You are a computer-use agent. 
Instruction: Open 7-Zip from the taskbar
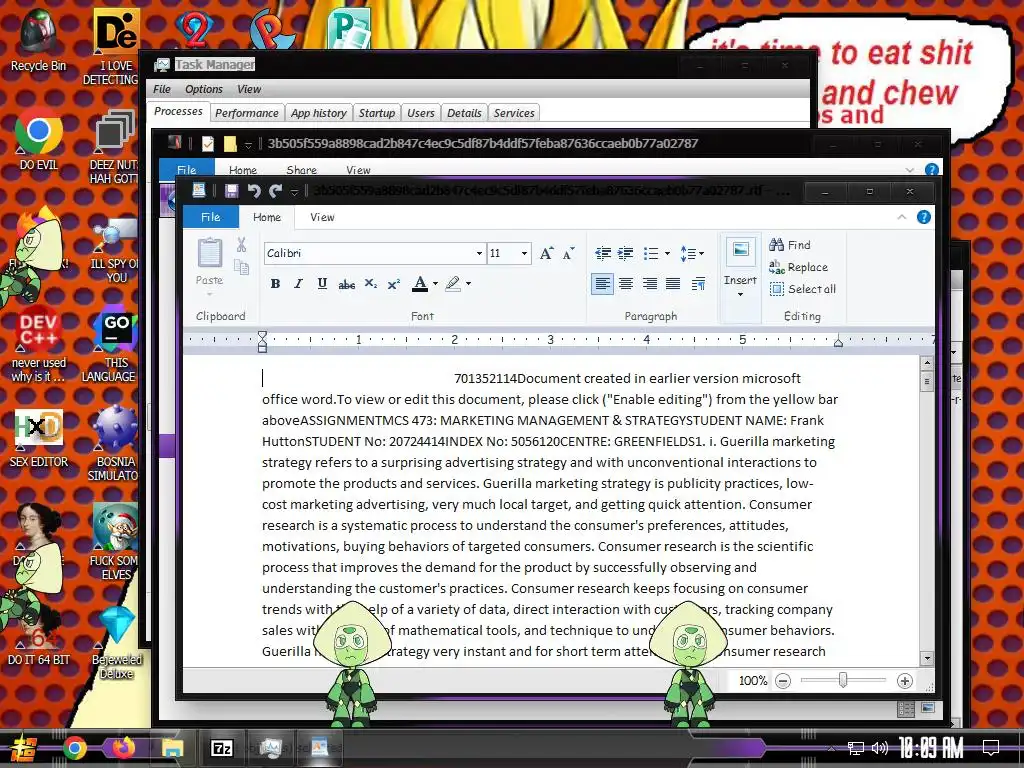[x=221, y=748]
